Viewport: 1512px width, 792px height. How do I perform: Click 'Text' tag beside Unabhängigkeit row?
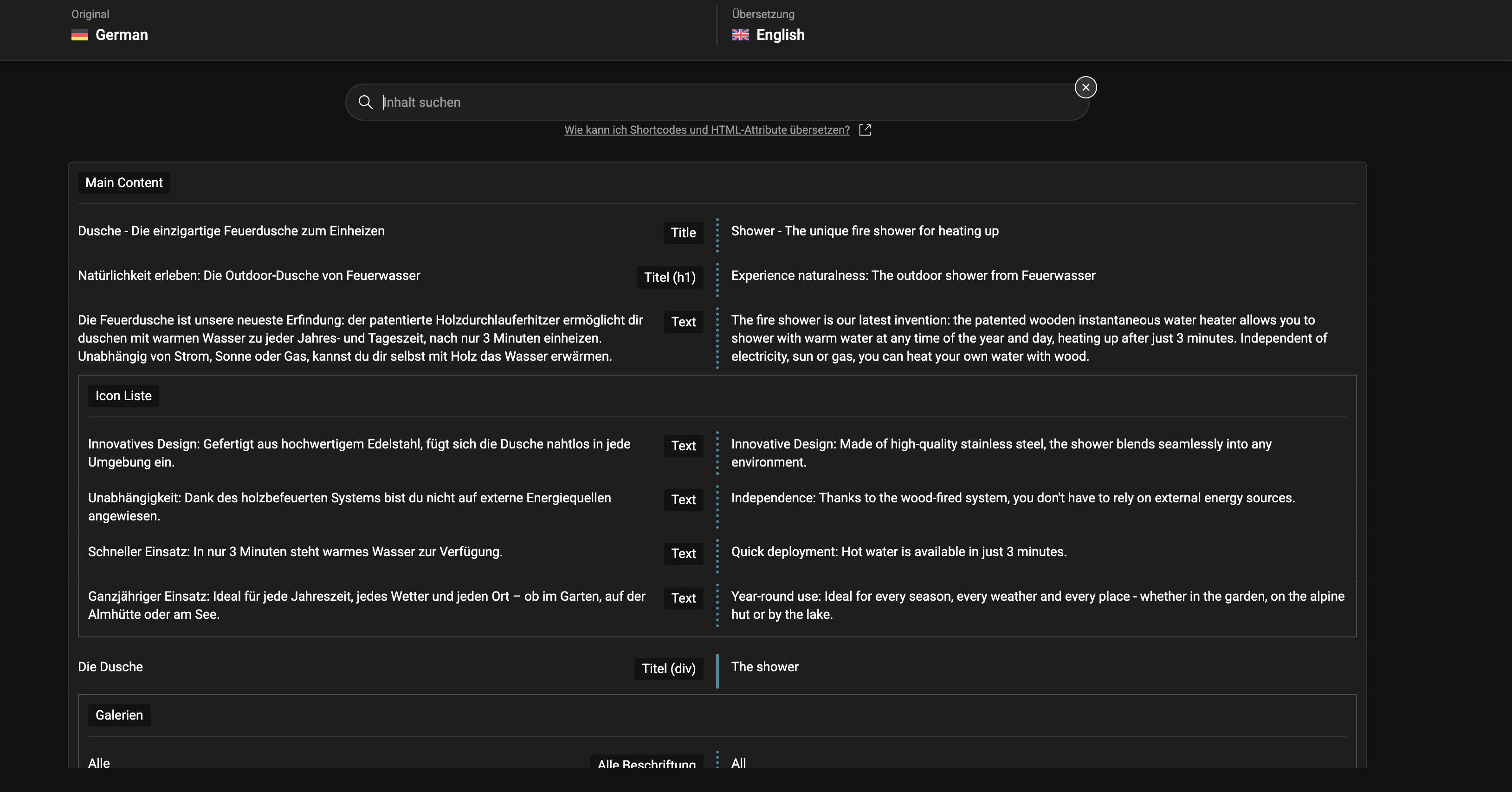tap(683, 500)
